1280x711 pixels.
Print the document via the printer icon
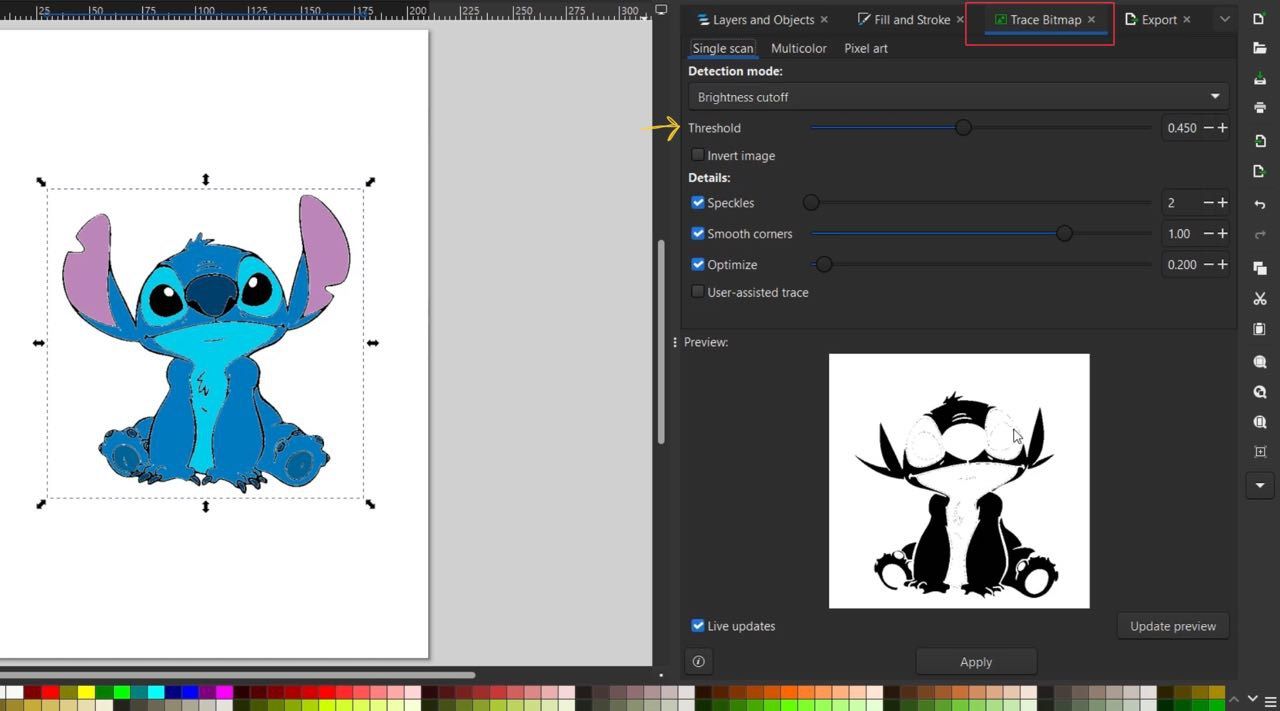click(1260, 108)
